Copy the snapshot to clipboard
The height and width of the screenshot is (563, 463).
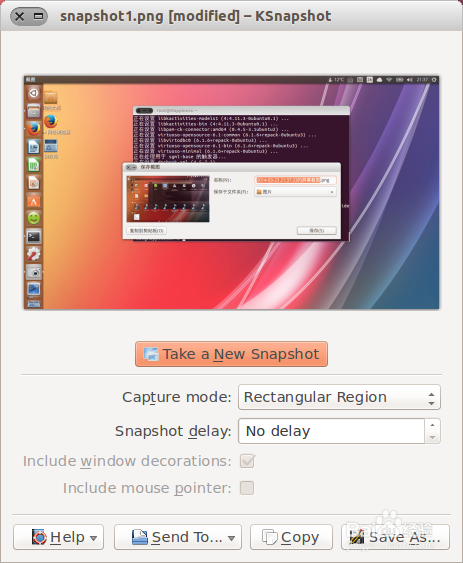pyautogui.click(x=291, y=537)
